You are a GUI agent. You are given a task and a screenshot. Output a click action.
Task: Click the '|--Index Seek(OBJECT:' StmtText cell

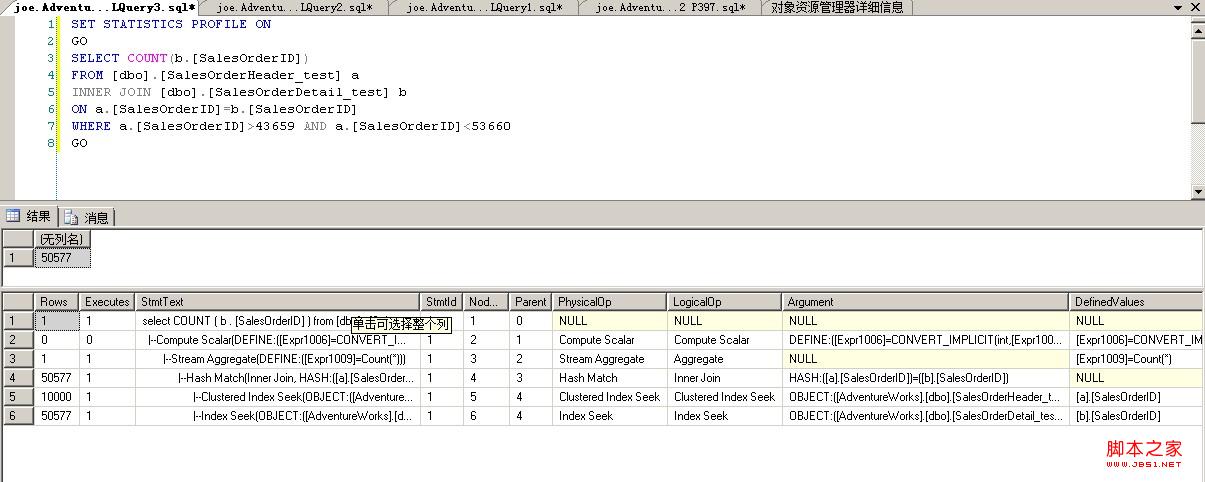point(278,416)
